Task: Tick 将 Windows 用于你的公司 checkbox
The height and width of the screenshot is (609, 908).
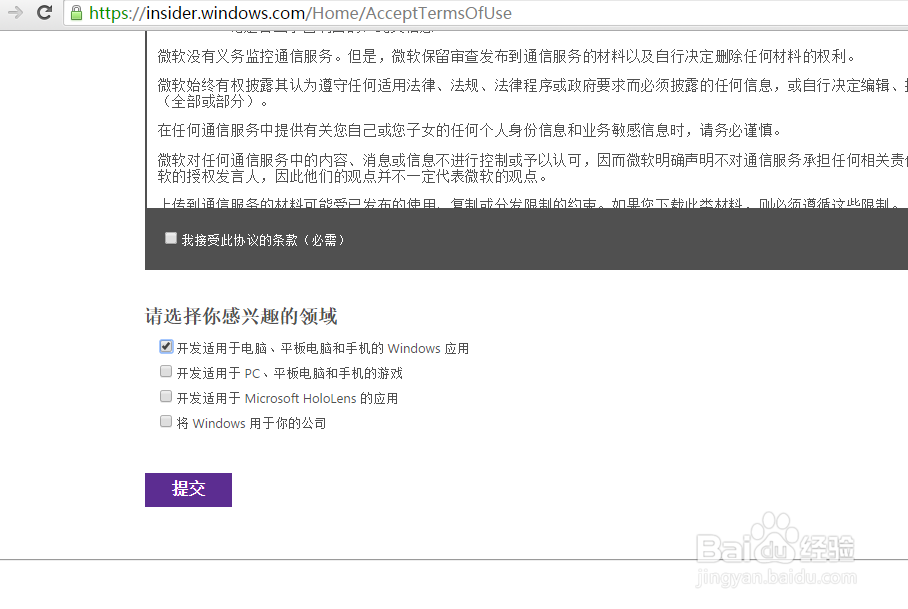Action: pyautogui.click(x=166, y=421)
